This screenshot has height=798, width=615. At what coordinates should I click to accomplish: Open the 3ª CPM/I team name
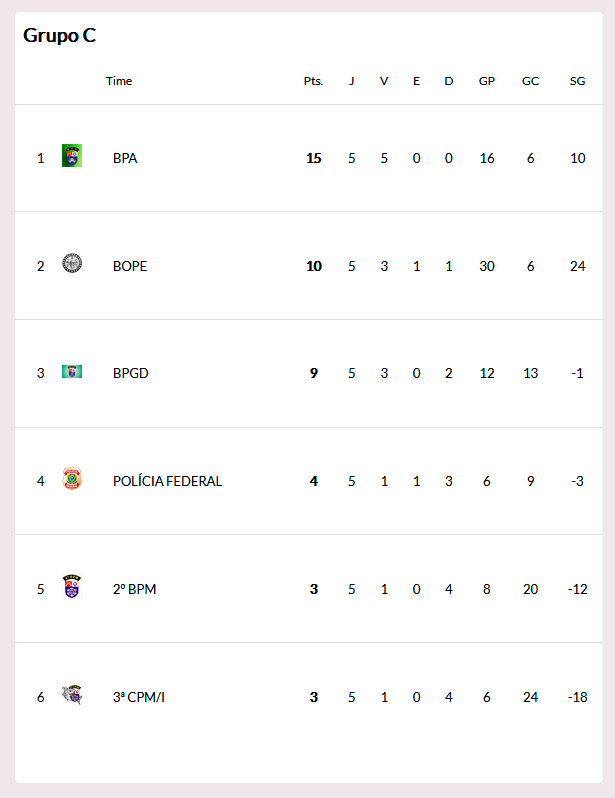[x=139, y=697]
